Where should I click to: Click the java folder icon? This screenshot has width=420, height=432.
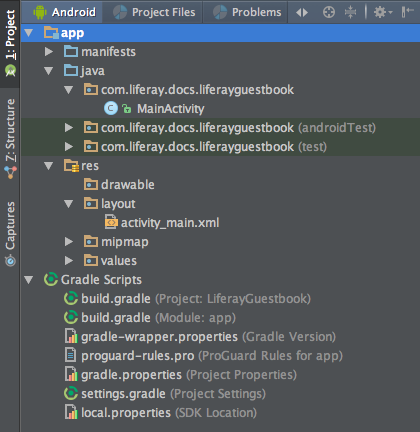tap(71, 71)
